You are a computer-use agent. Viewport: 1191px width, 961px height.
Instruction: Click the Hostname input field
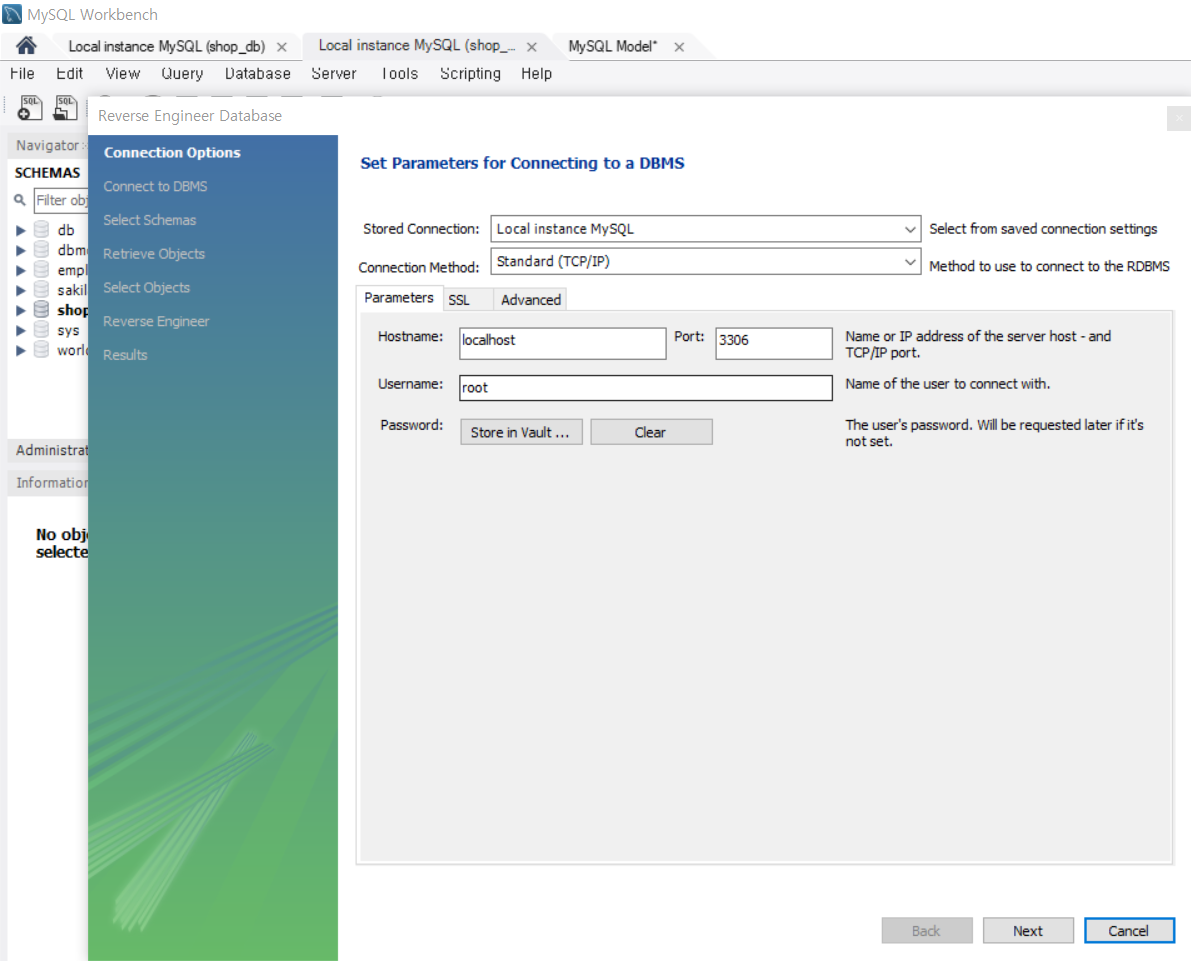click(563, 343)
